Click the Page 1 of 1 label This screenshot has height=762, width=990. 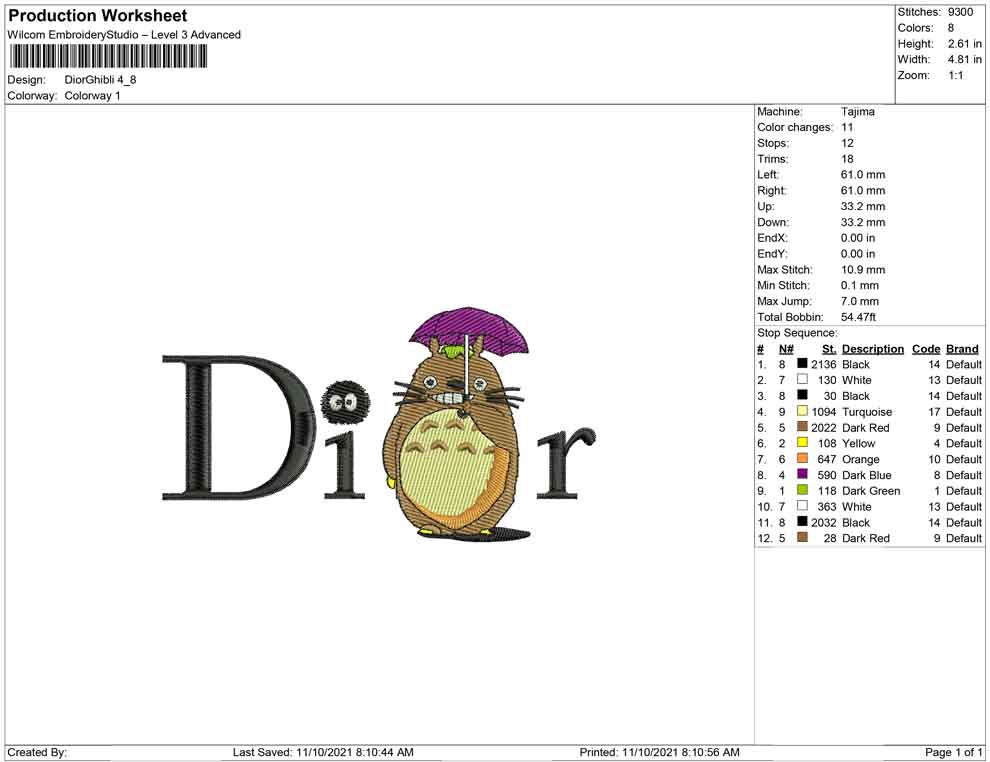click(953, 752)
